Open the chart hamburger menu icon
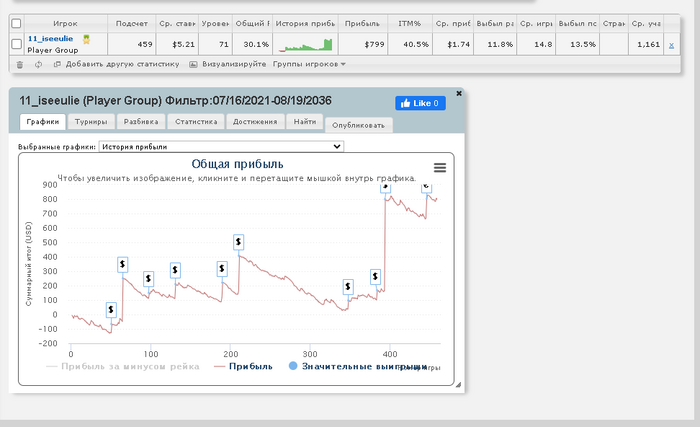 coord(440,167)
